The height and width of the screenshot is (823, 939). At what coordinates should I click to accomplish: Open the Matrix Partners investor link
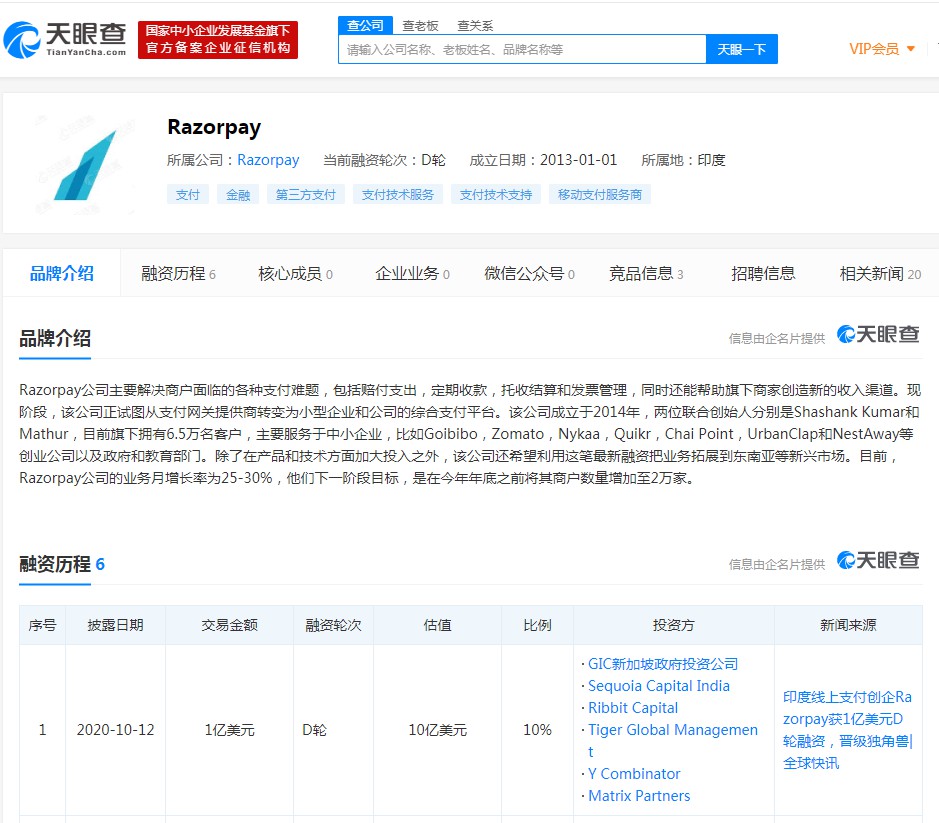click(639, 796)
